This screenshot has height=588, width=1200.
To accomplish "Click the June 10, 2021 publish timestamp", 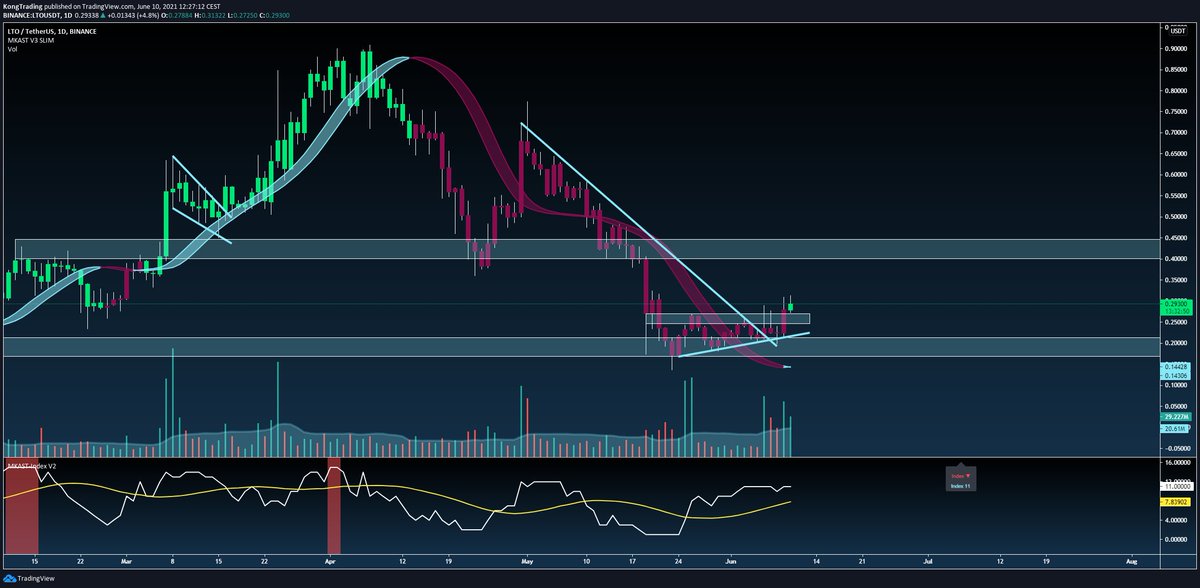I will (x=179, y=6).
